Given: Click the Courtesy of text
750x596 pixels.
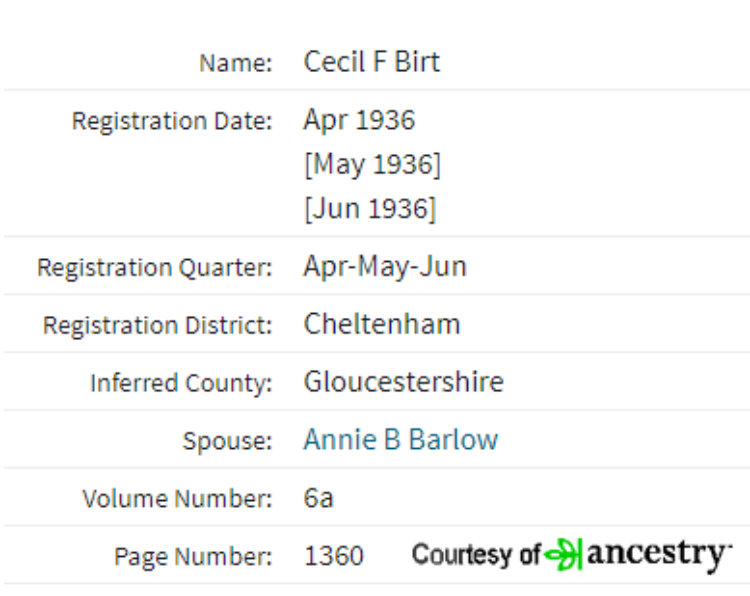Looking at the screenshot, I should pos(476,555).
